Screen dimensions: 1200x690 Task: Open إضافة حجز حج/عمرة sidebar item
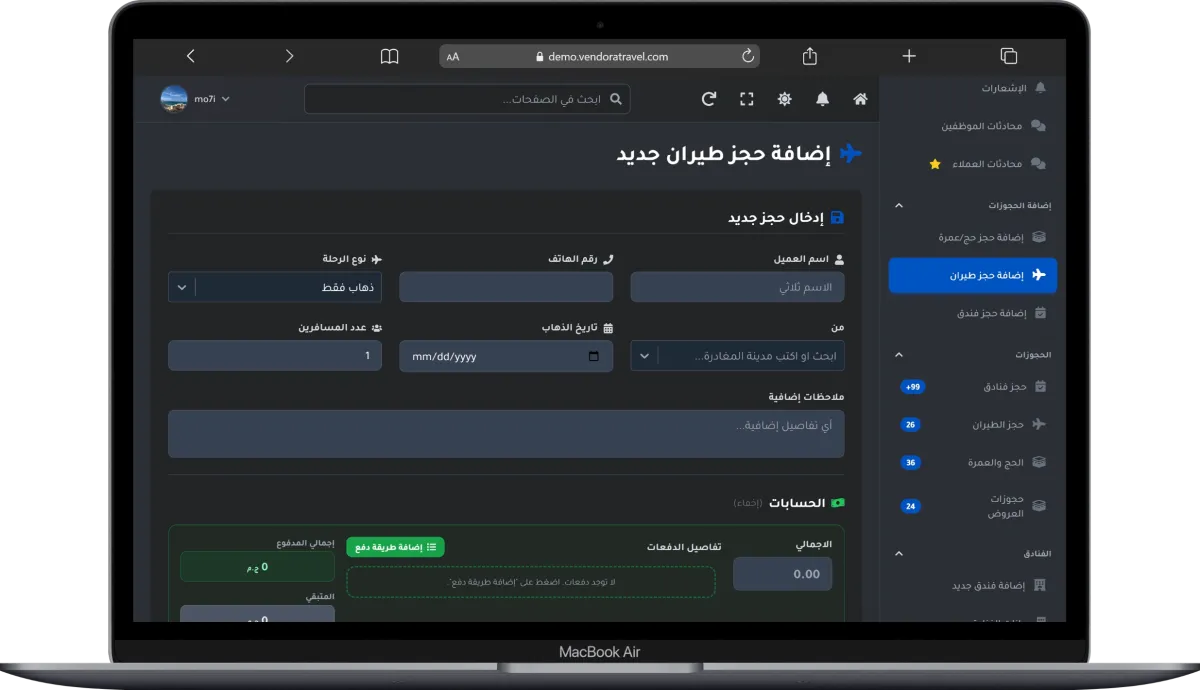point(993,238)
